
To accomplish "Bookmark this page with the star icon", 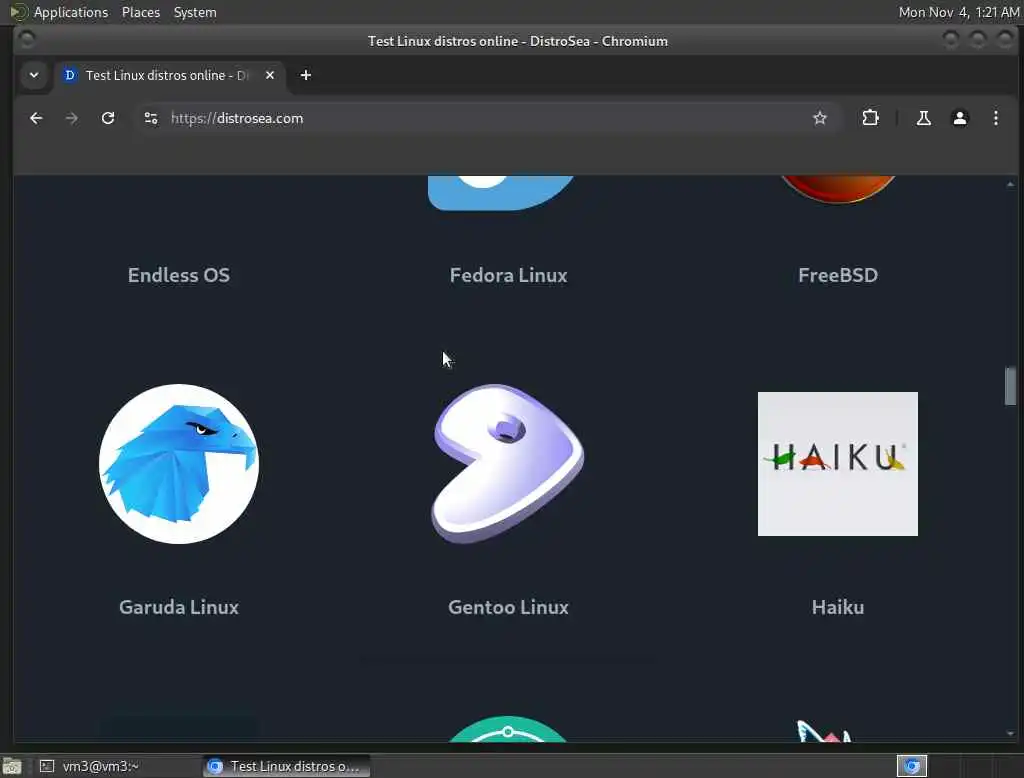I will [x=820, y=118].
